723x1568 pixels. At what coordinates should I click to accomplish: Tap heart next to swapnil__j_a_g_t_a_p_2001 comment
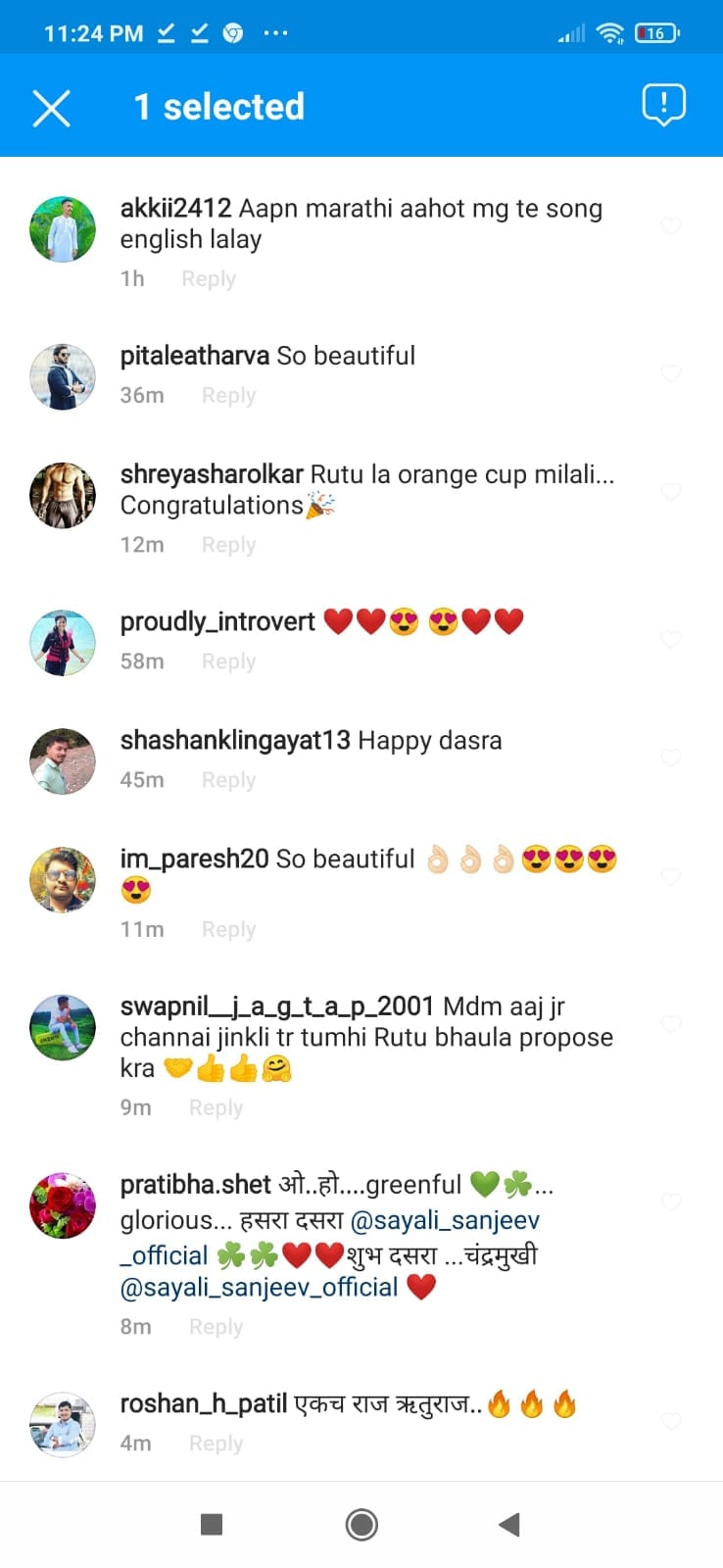point(671,1024)
